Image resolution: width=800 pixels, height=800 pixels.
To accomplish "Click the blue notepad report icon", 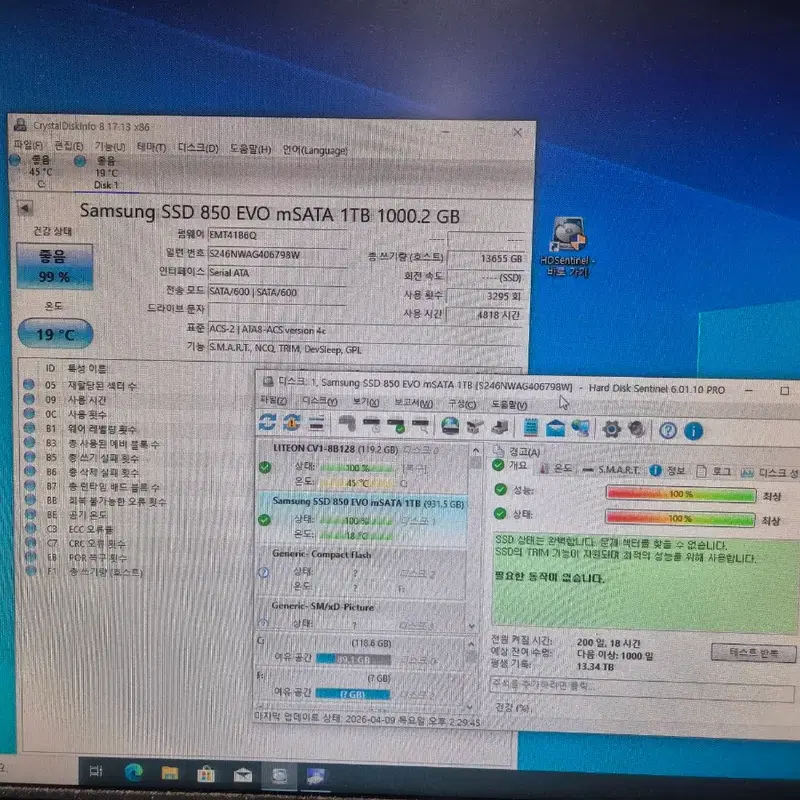I will tap(531, 428).
